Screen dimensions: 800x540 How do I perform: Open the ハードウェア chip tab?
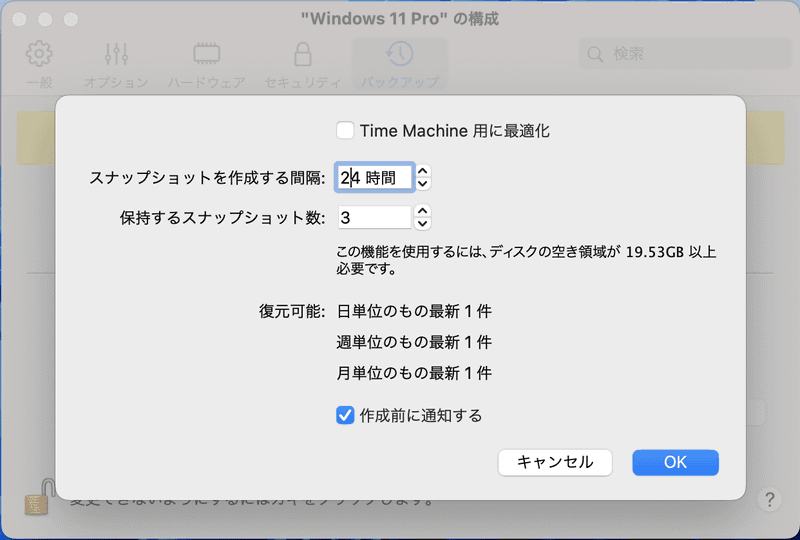click(x=207, y=65)
